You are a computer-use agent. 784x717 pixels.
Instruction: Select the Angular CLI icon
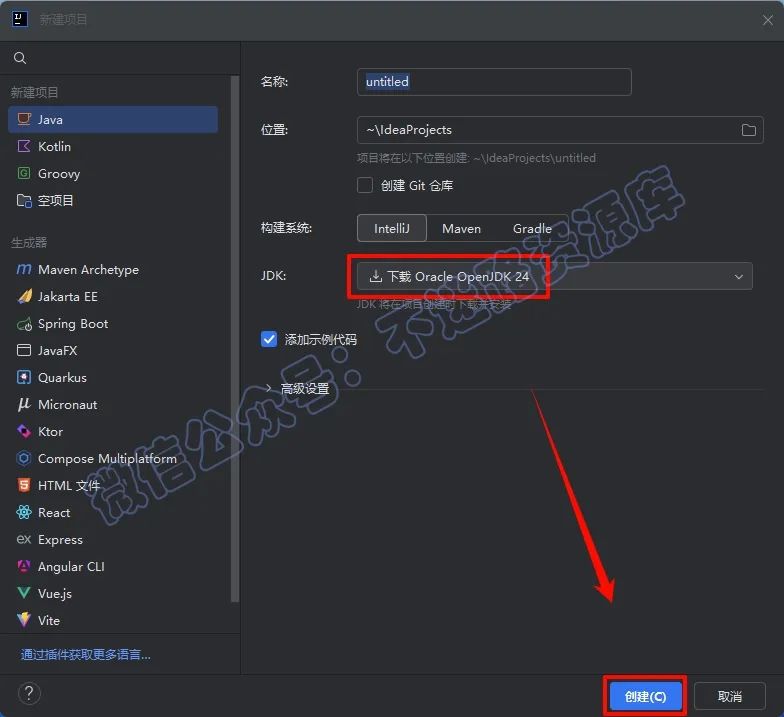pos(24,566)
